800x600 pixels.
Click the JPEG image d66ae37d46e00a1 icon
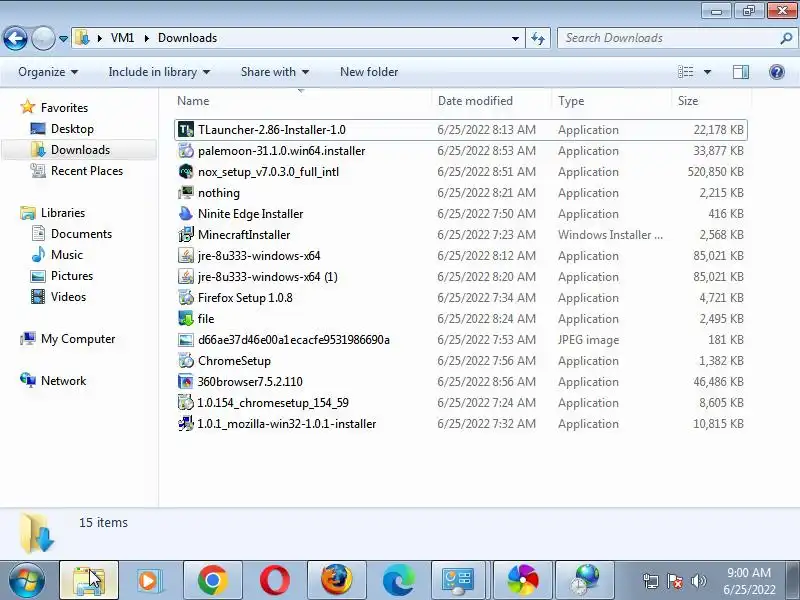click(x=186, y=340)
